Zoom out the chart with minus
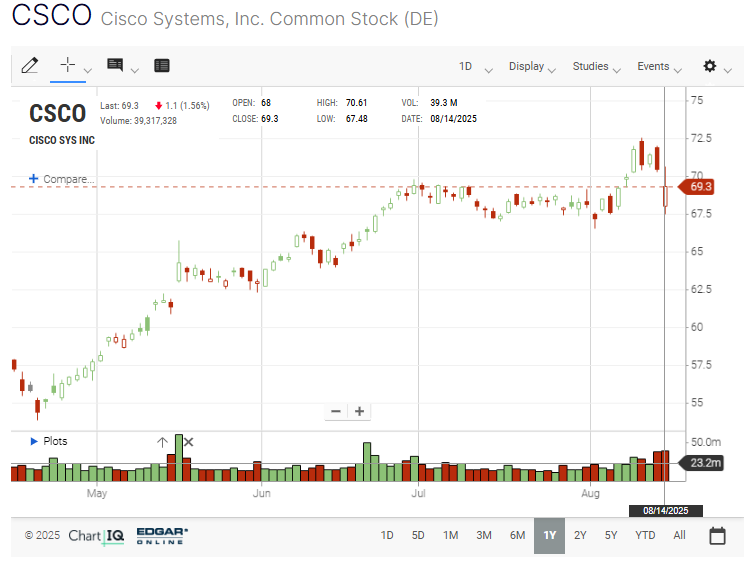This screenshot has height=566, width=751. 336,411
